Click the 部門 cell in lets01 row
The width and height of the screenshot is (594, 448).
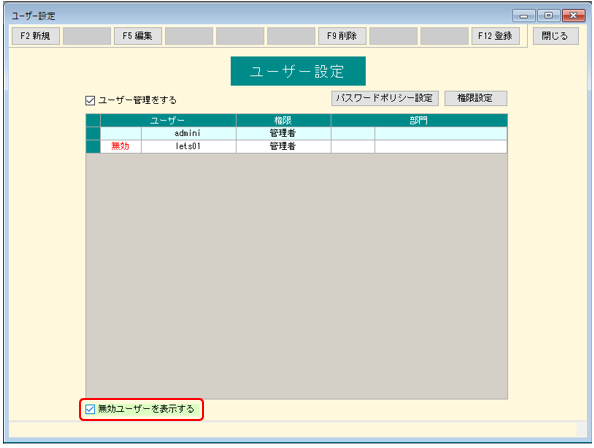[x=441, y=147]
